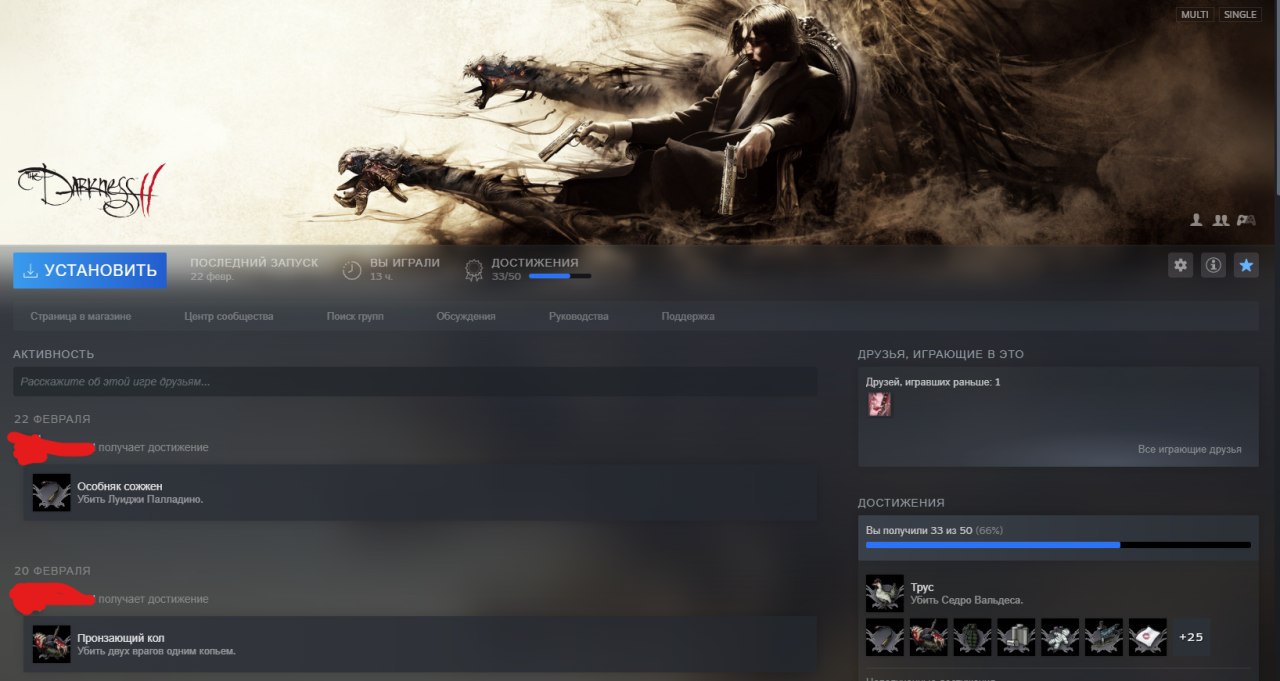1280x681 pixels.
Task: Click the clock icon near ВЫ ИГРАЛИ
Action: [x=352, y=270]
